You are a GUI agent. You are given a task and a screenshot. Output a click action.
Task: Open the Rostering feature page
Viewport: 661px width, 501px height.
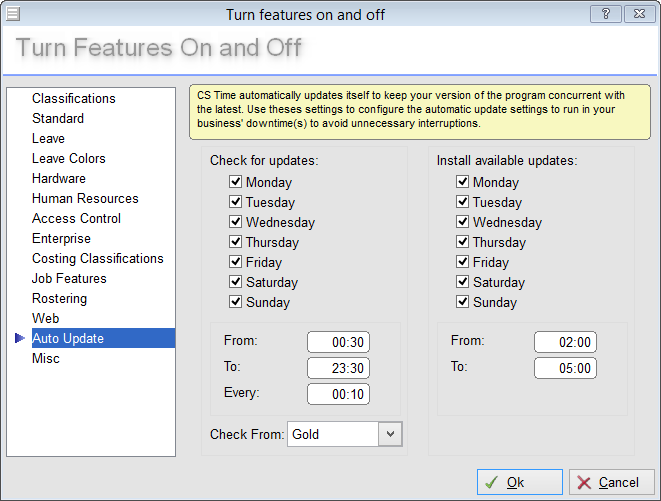(x=59, y=298)
